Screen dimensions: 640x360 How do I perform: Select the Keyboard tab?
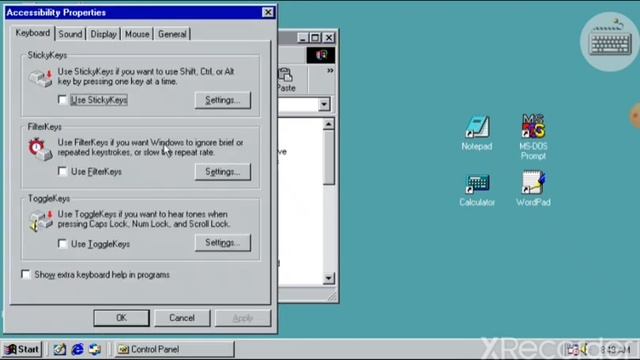pyautogui.click(x=33, y=33)
